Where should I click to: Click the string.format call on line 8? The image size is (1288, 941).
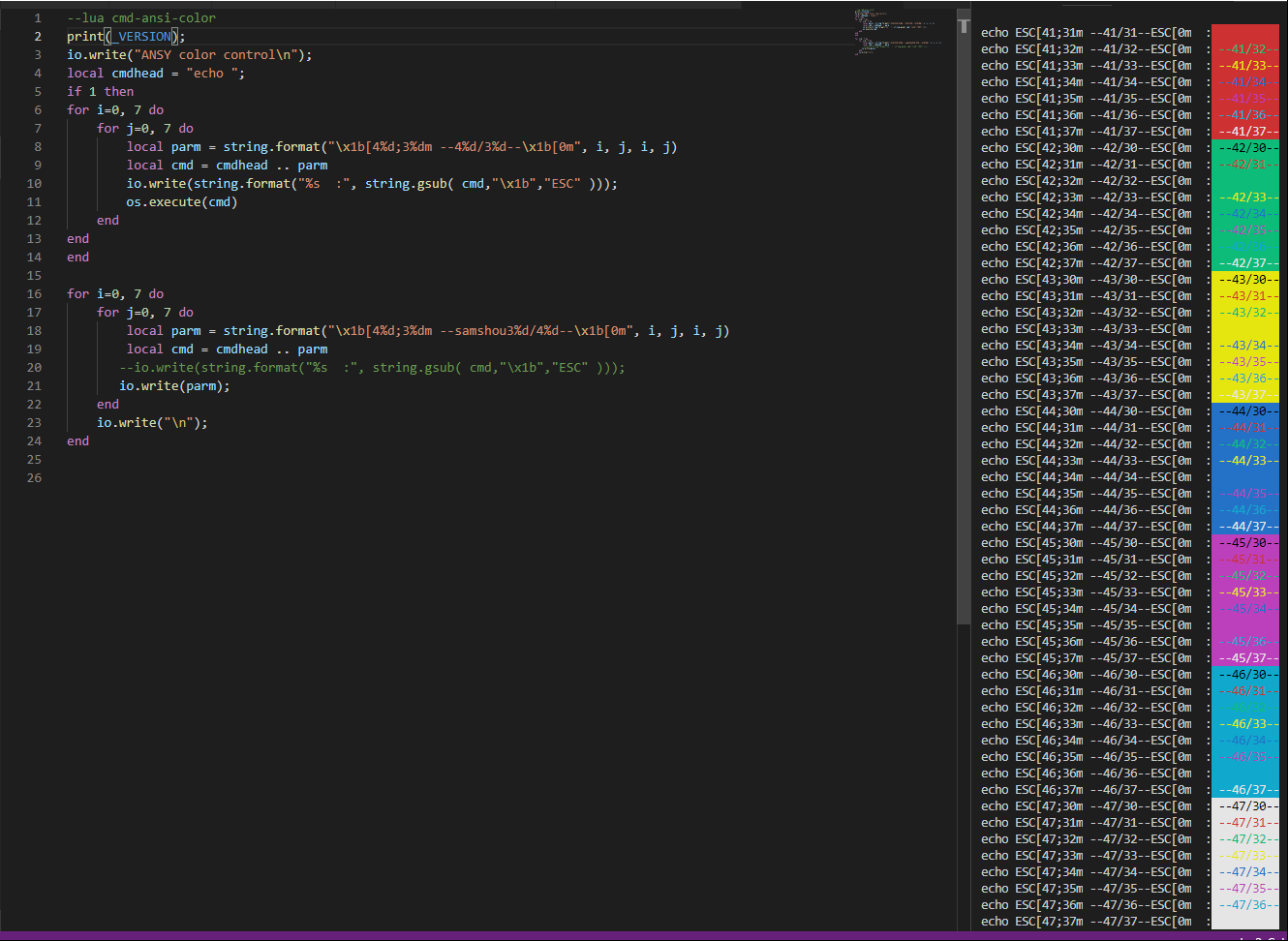click(450, 147)
